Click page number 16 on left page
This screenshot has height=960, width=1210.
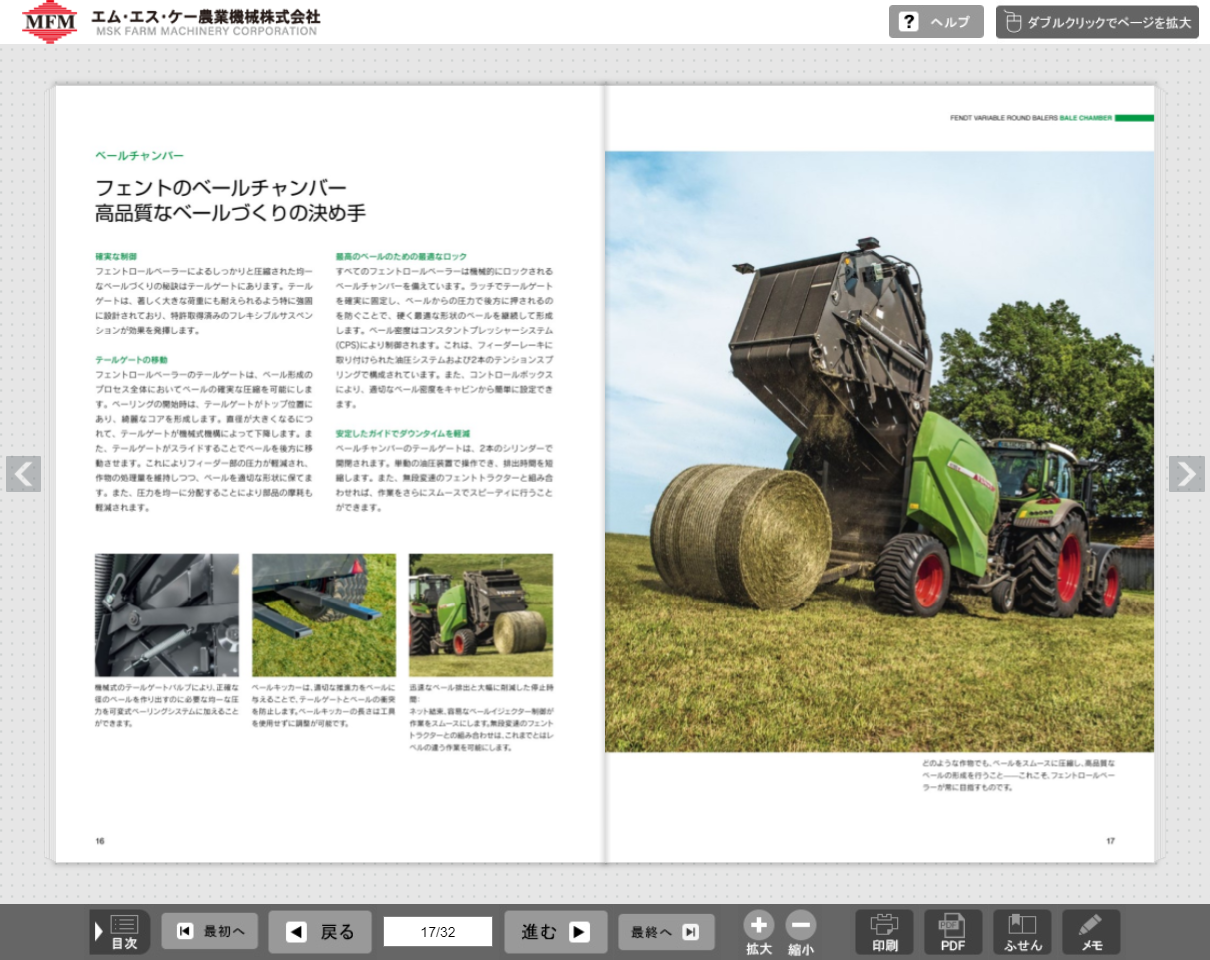(x=100, y=841)
